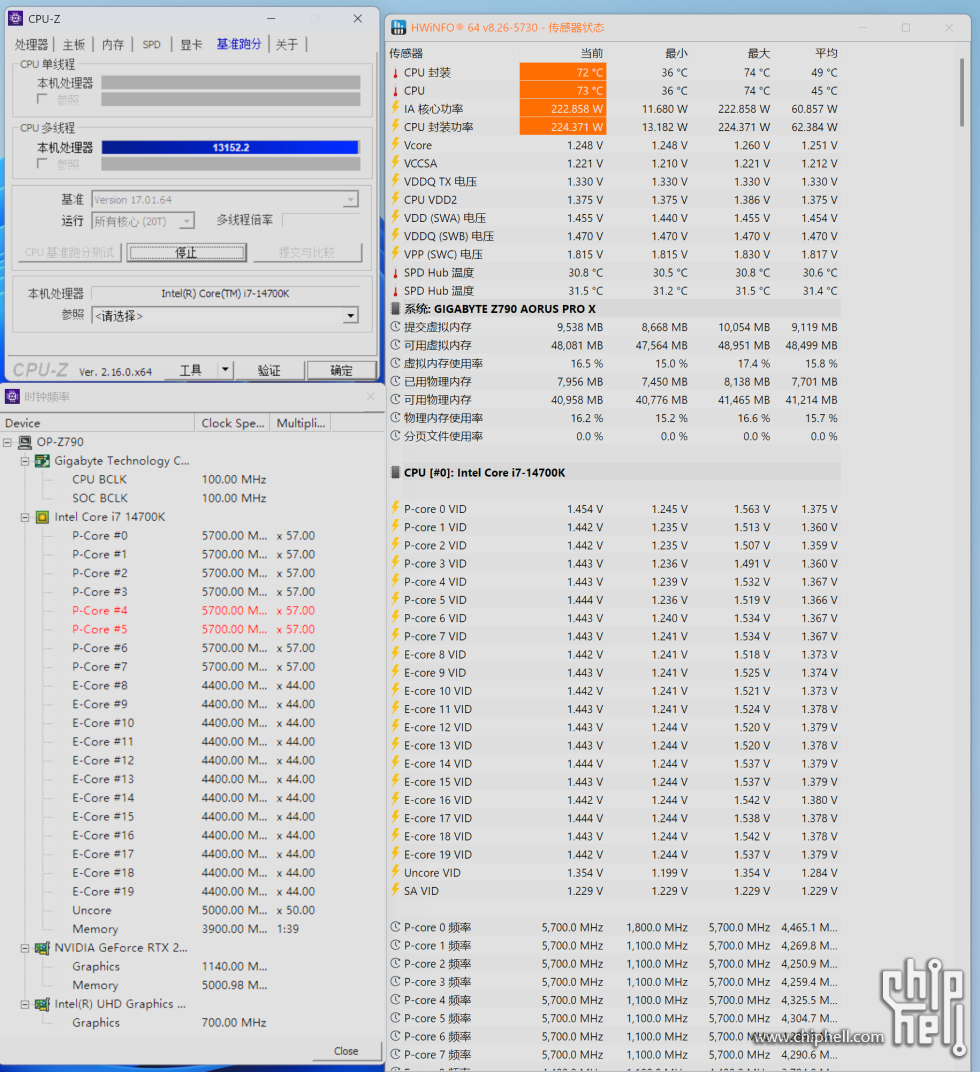Select the CPU BCLK row
Image resolution: width=980 pixels, height=1072 pixels.
pos(169,479)
